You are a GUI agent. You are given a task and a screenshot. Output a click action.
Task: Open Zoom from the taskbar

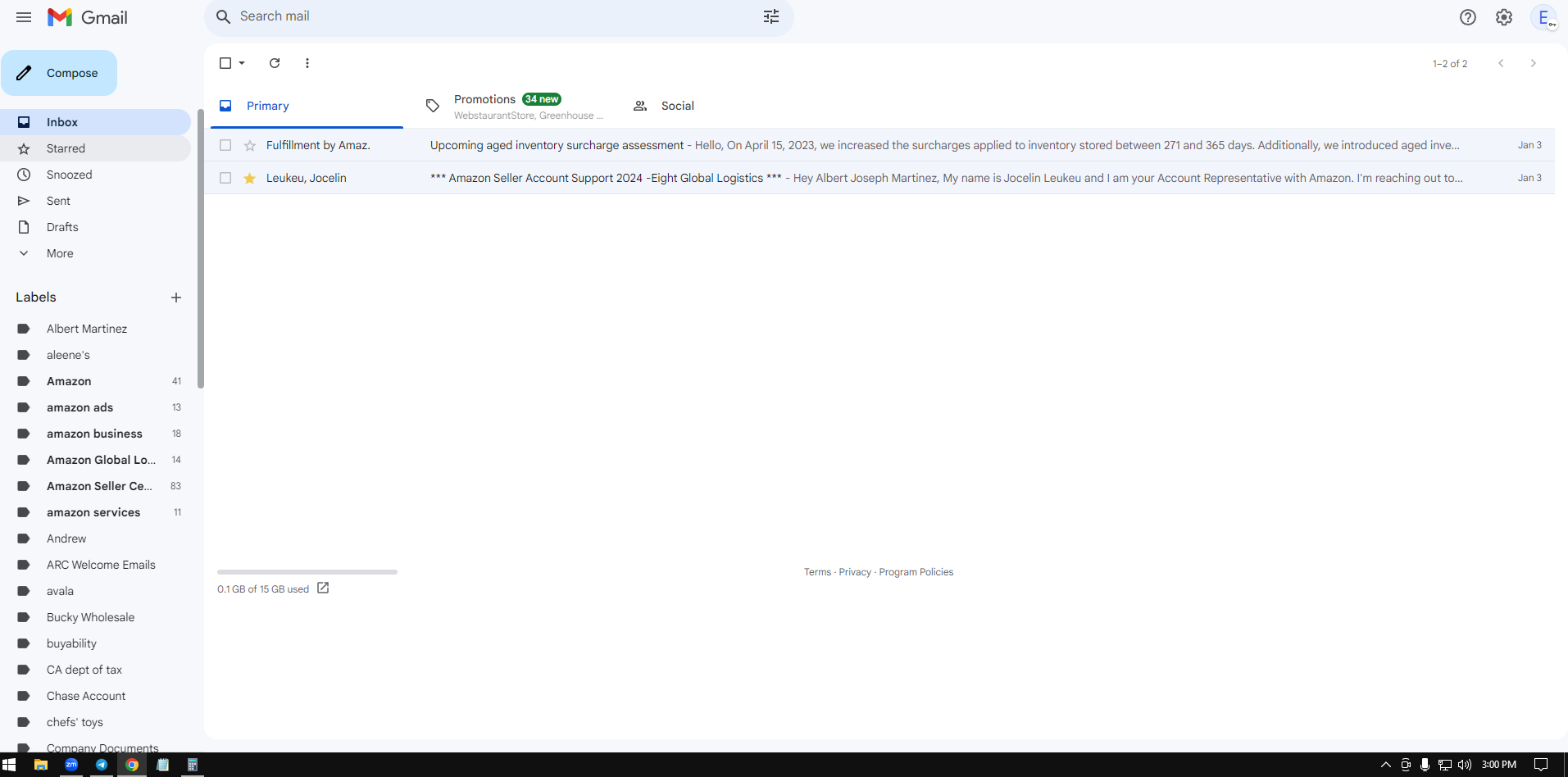[x=71, y=765]
